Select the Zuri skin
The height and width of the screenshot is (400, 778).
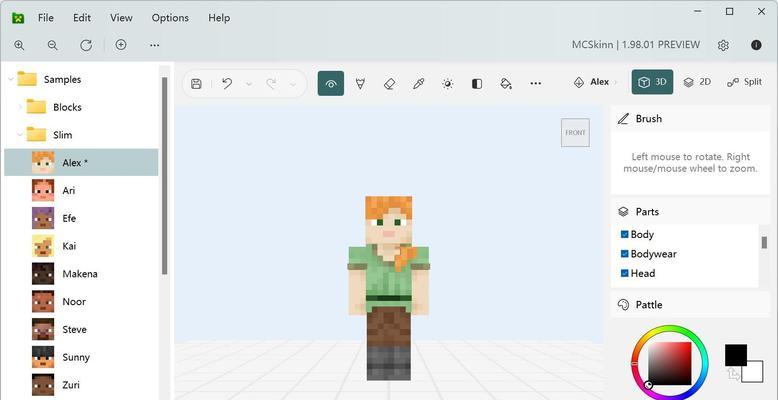[81, 385]
